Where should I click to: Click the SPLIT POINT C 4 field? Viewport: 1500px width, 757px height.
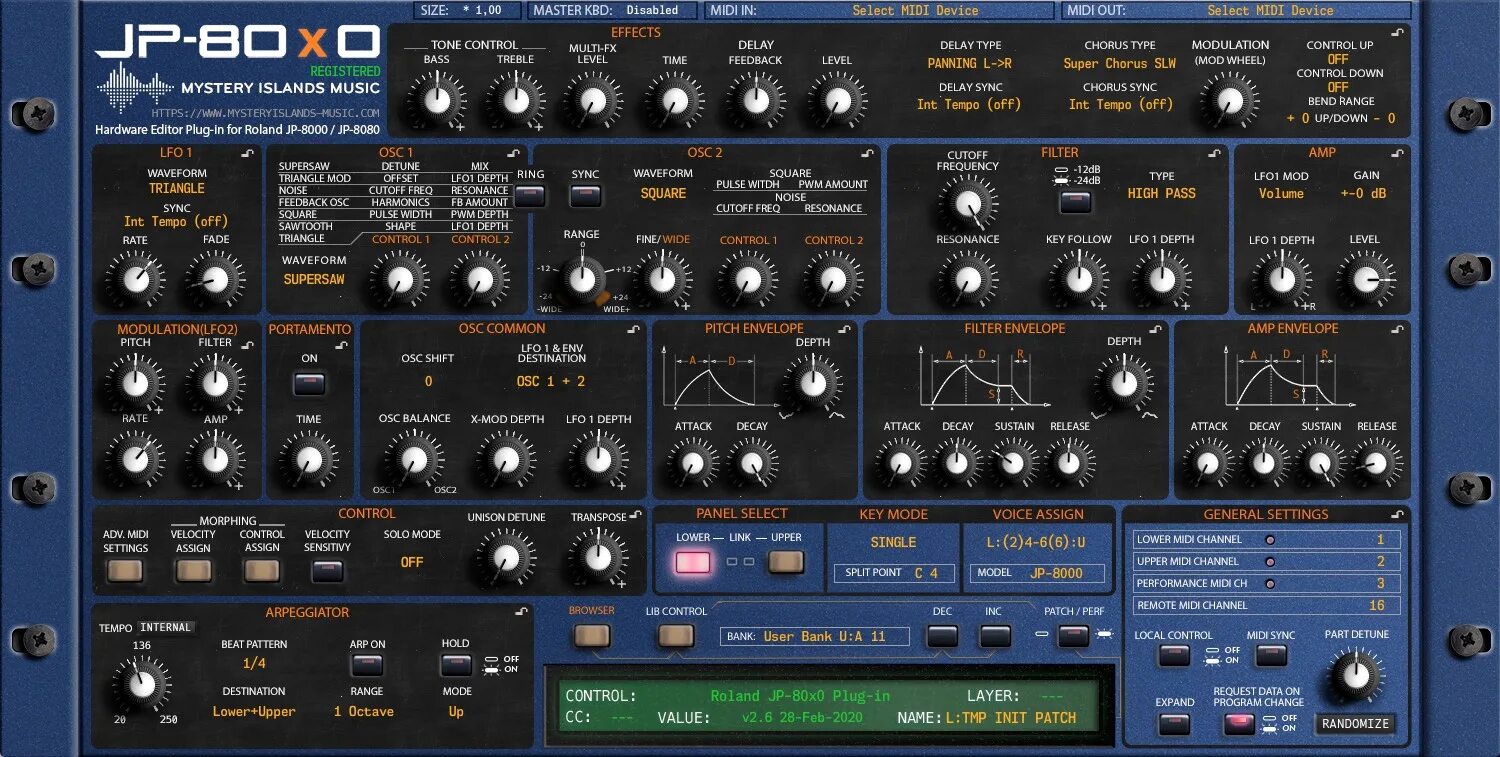tap(892, 574)
